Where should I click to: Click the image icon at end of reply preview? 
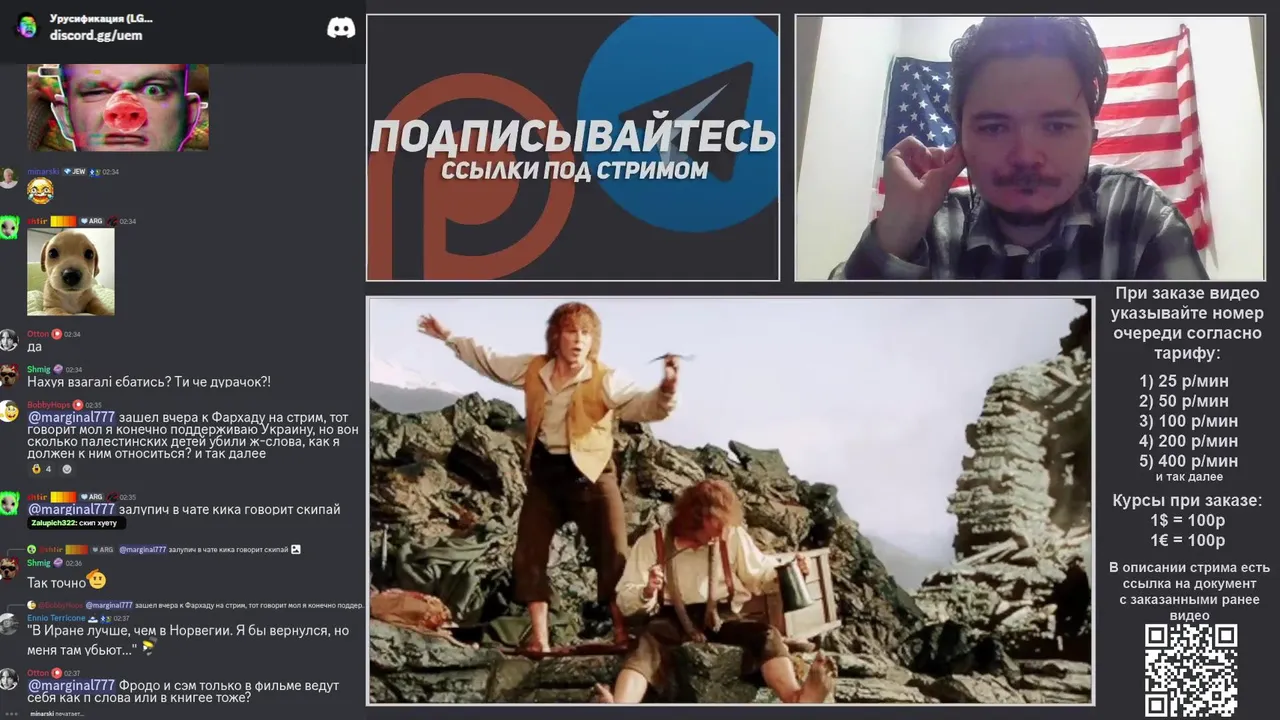[296, 550]
